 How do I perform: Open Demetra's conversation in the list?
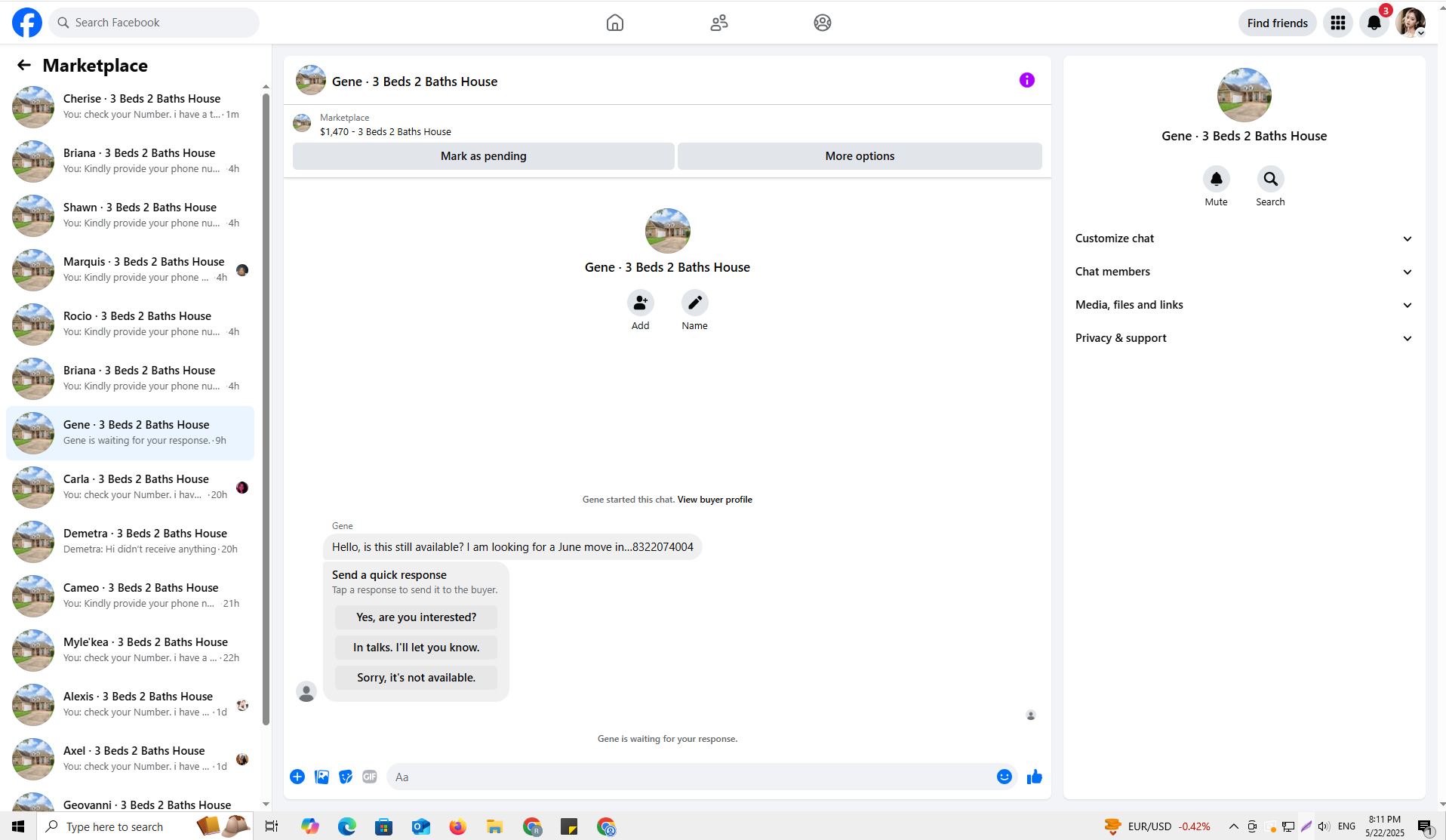[130, 542]
